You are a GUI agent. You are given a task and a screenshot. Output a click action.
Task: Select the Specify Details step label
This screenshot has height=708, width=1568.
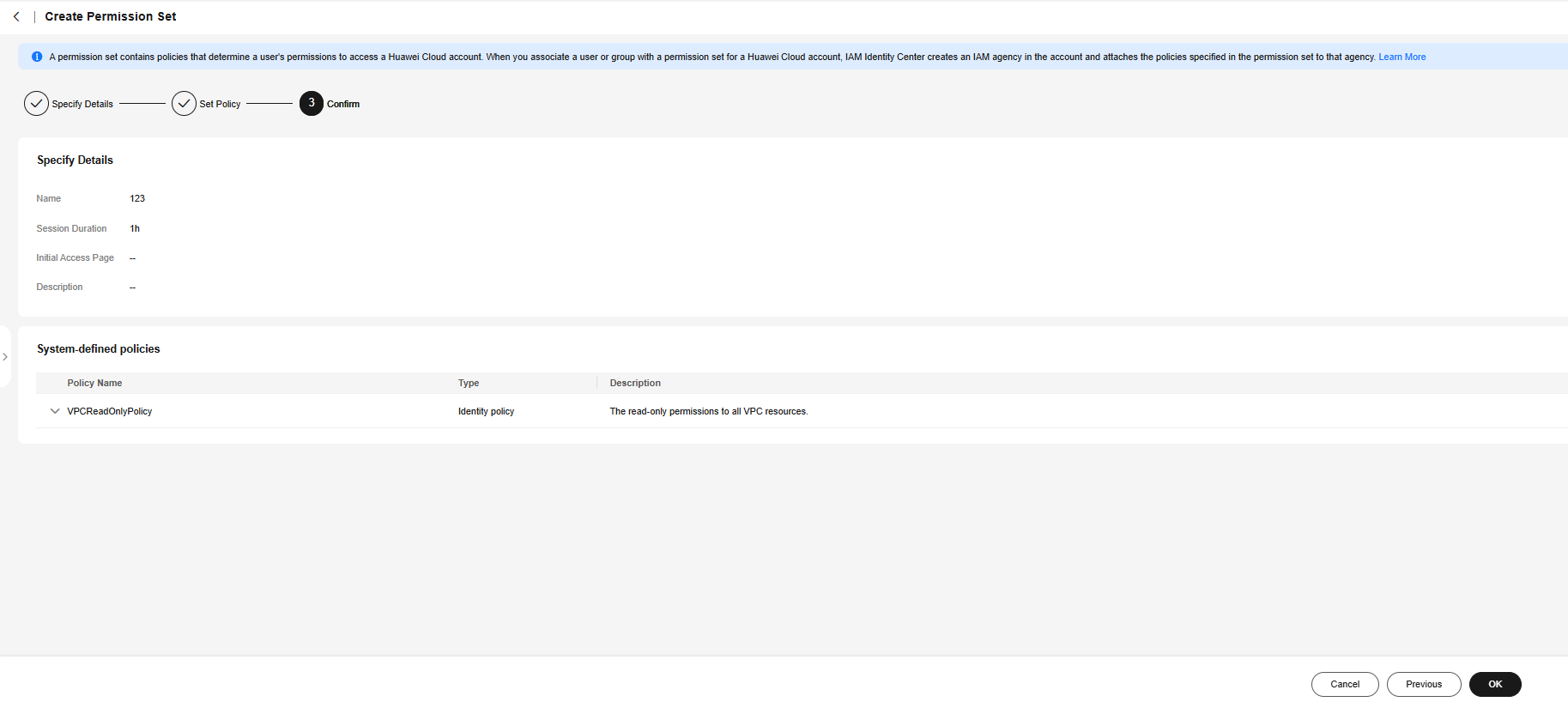82,104
